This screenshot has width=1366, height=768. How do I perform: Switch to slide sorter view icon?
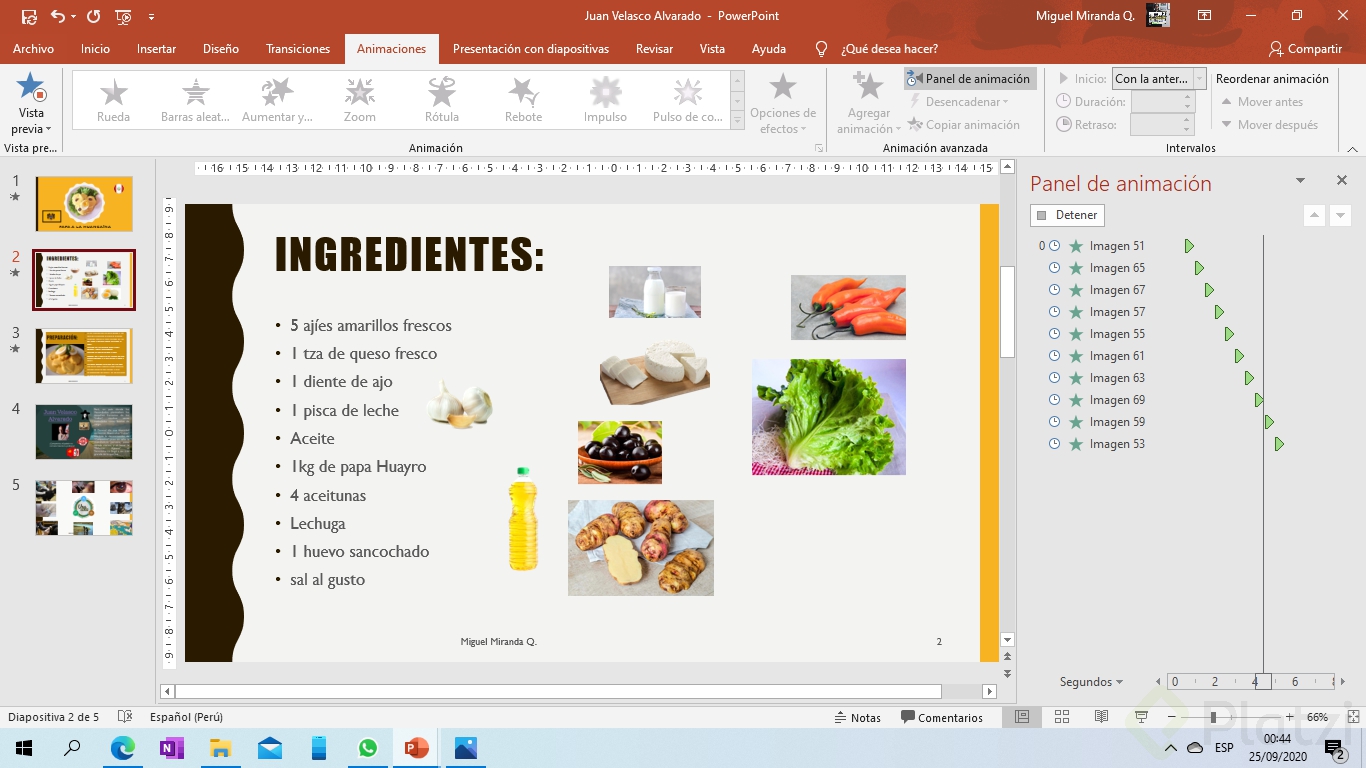point(1062,717)
